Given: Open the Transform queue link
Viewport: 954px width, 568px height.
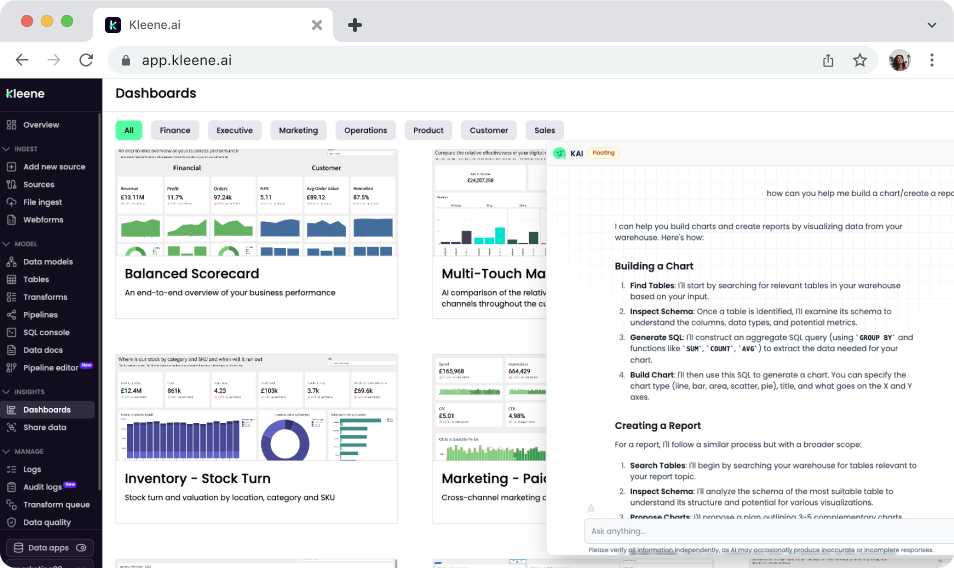Looking at the screenshot, I should 57,504.
